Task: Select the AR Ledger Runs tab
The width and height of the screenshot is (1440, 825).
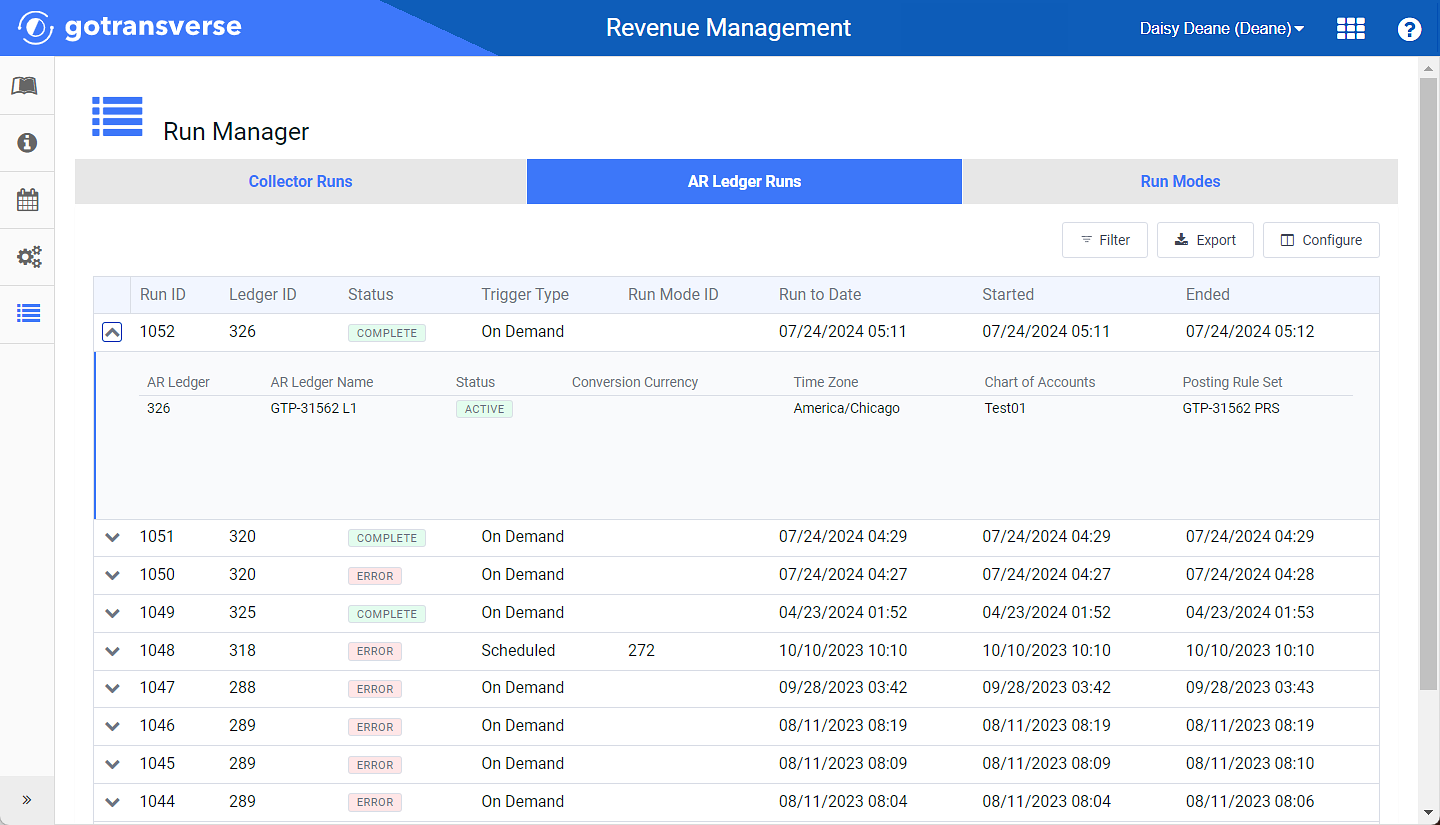Action: coord(744,181)
